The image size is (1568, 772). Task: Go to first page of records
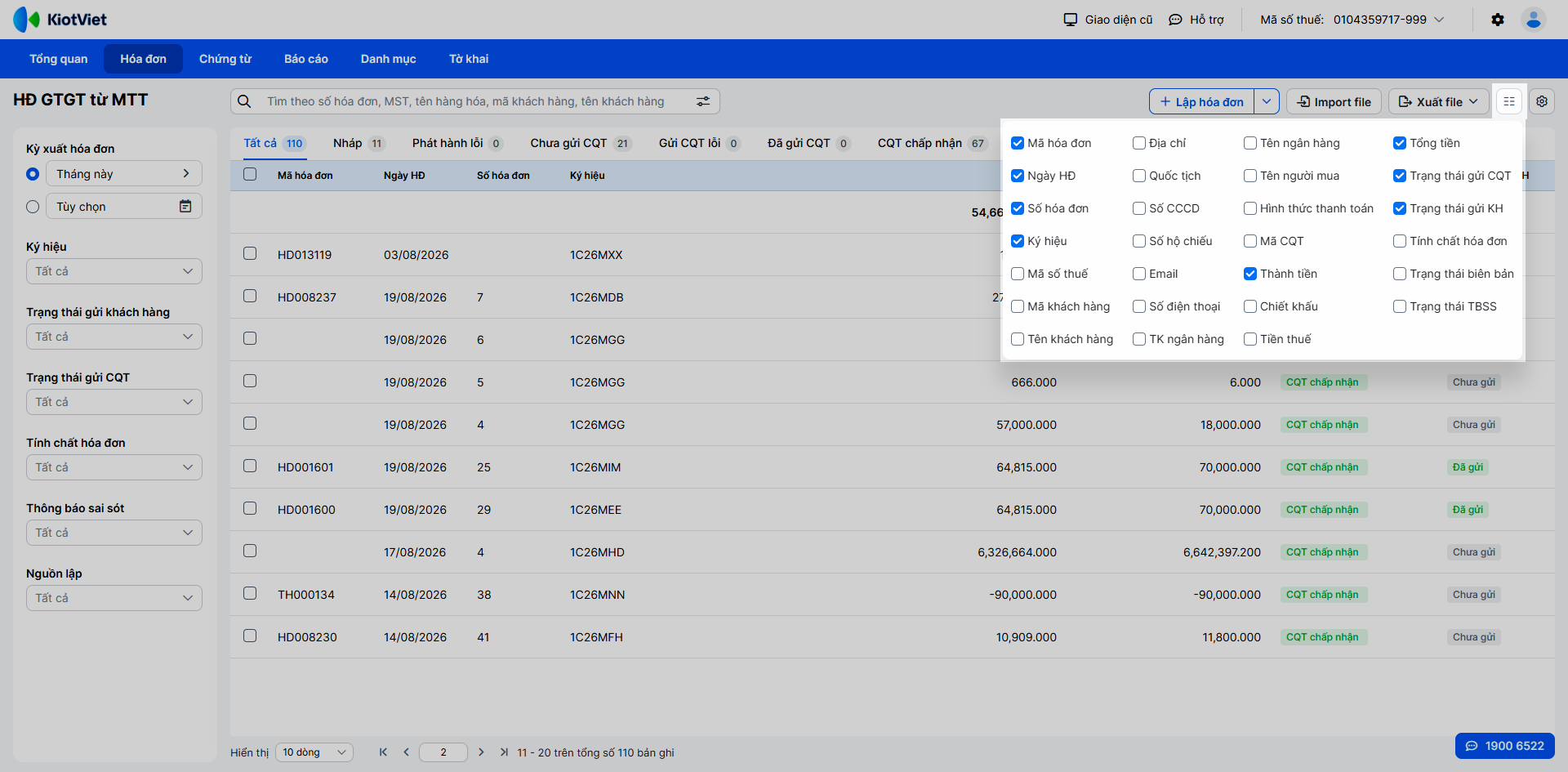coord(383,752)
